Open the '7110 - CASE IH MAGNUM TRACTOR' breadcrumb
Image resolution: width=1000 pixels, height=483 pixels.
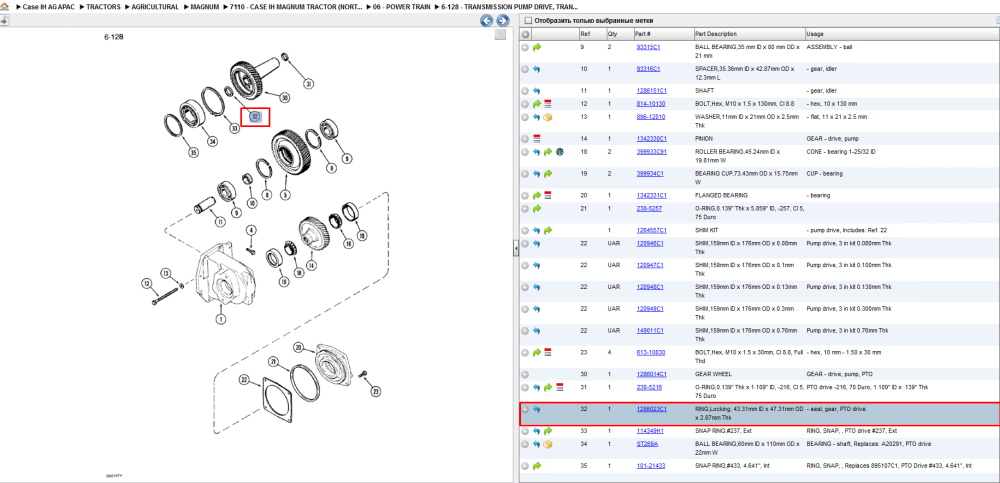tap(296, 6)
